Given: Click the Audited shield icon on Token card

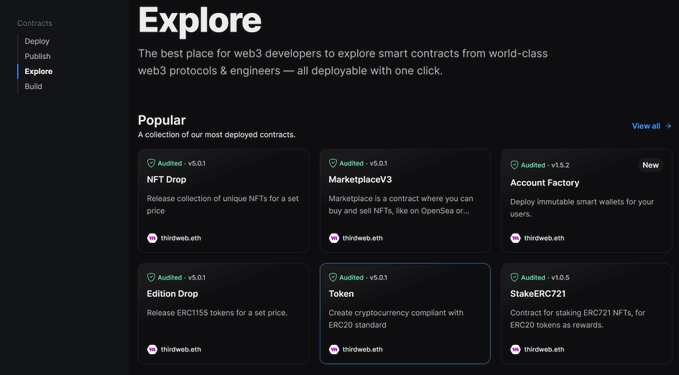Looking at the screenshot, I should click(333, 278).
